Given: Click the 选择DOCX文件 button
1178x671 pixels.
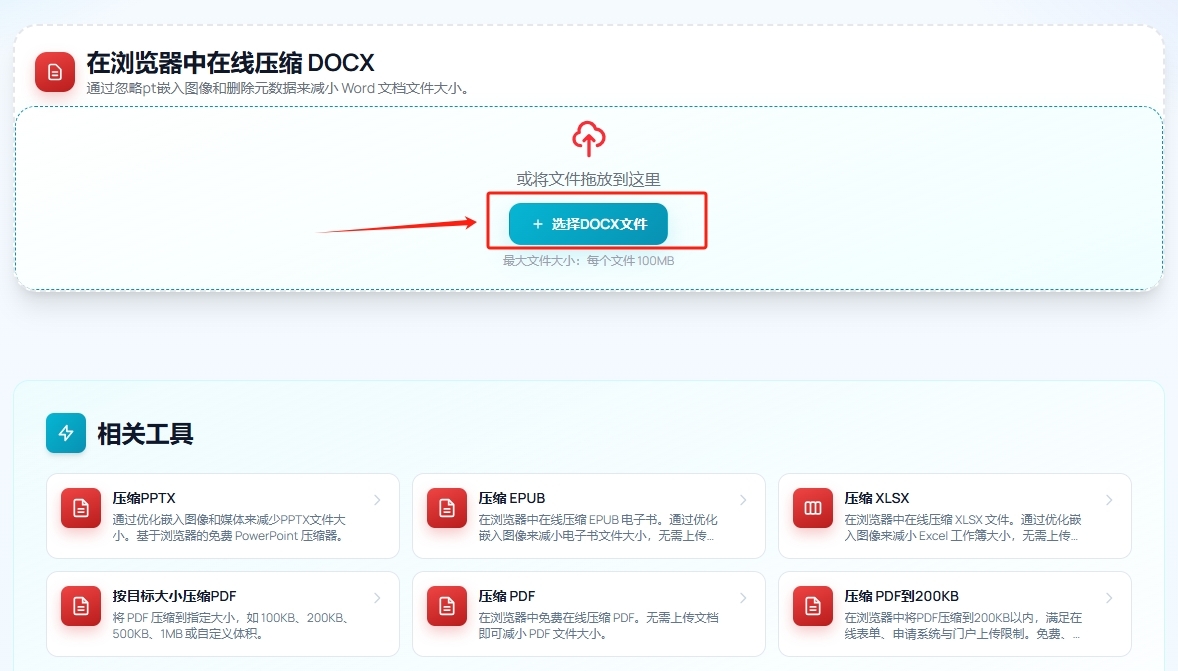Looking at the screenshot, I should [588, 224].
